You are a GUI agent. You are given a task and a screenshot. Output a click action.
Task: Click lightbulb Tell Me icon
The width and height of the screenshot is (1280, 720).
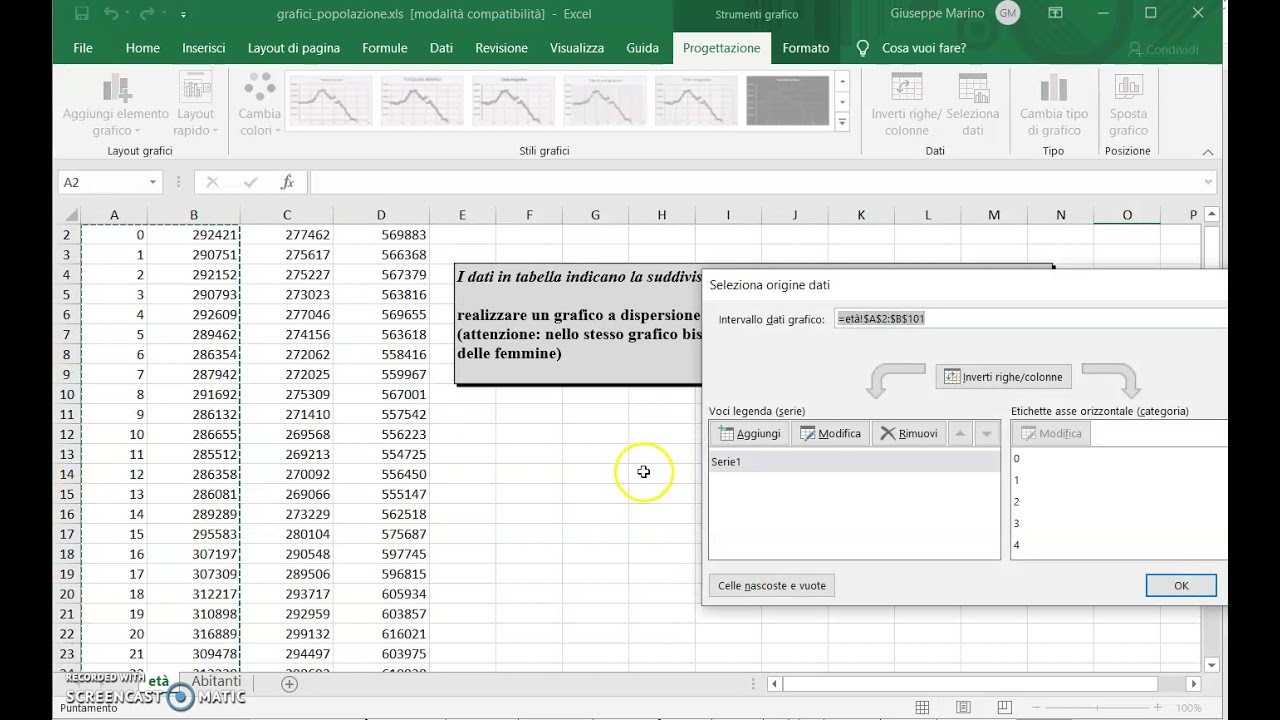coord(863,48)
